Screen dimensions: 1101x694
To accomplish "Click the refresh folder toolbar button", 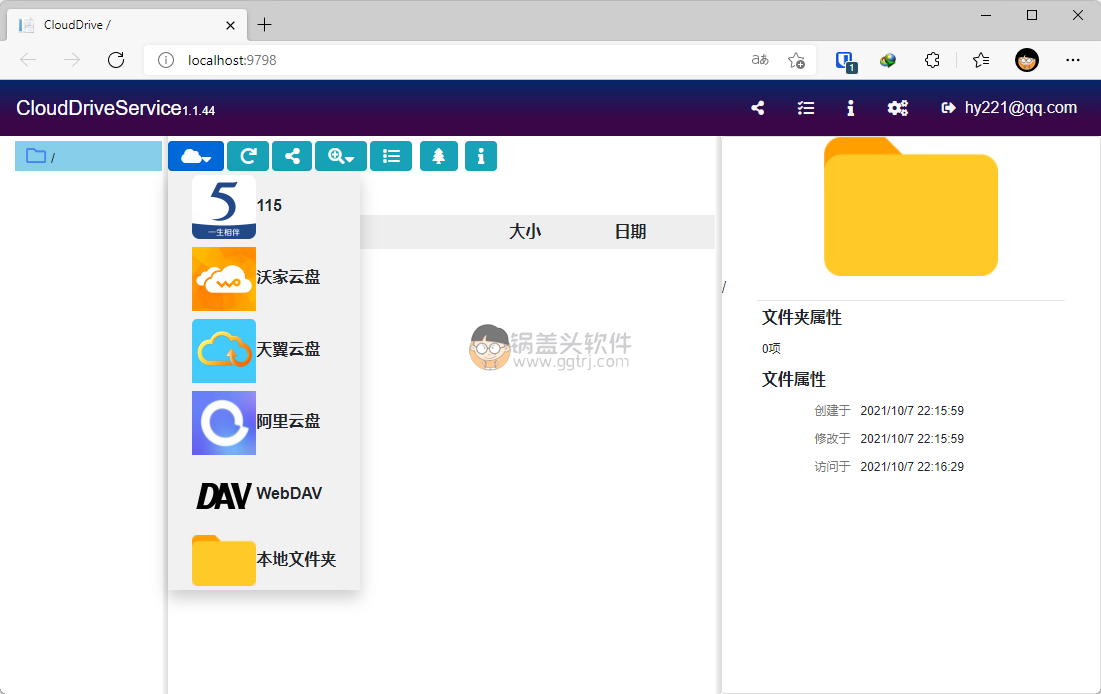I will pyautogui.click(x=248, y=156).
